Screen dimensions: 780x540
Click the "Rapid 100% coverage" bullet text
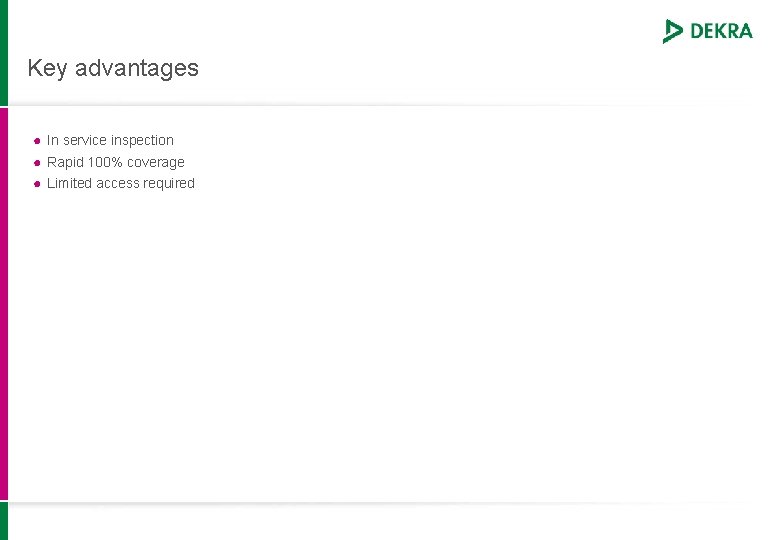click(115, 162)
